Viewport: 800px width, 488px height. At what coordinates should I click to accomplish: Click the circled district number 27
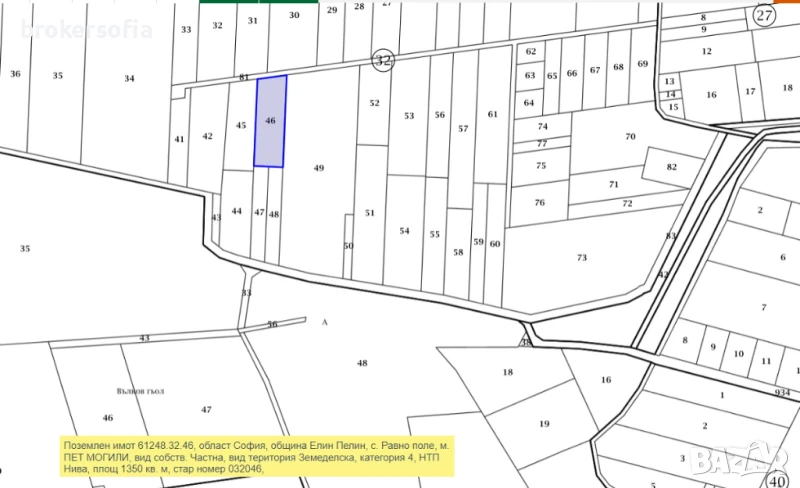765,15
